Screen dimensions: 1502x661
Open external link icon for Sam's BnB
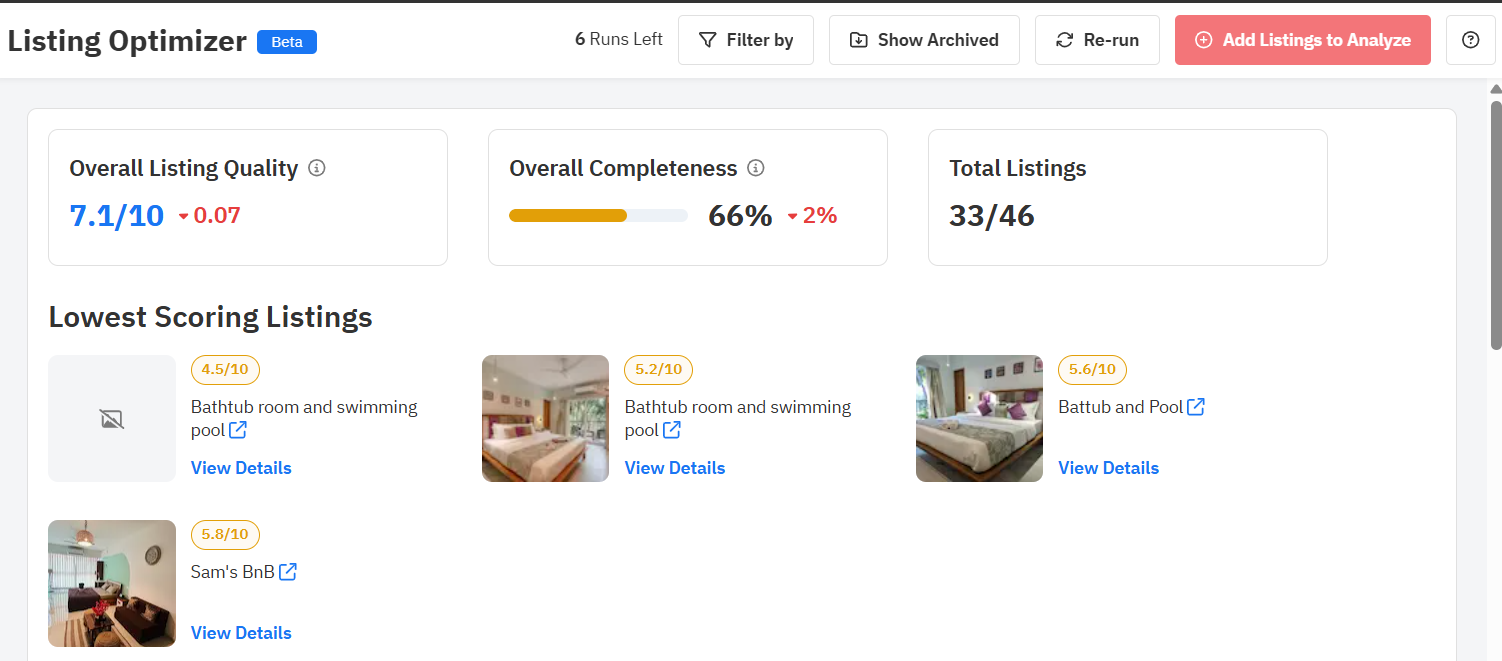pyautogui.click(x=288, y=572)
